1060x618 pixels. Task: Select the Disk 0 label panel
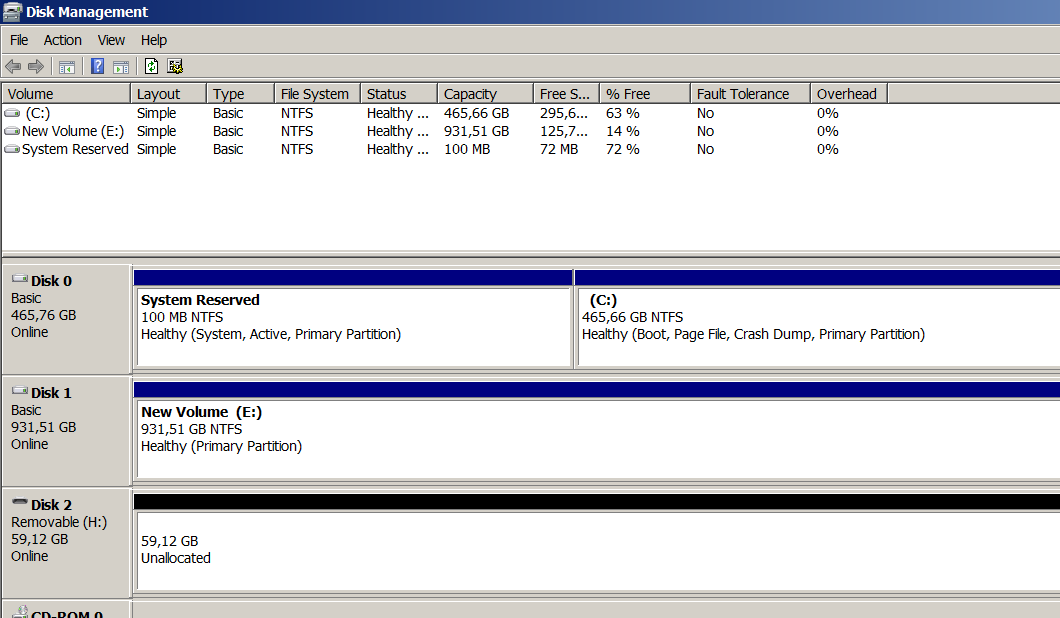tap(66, 318)
